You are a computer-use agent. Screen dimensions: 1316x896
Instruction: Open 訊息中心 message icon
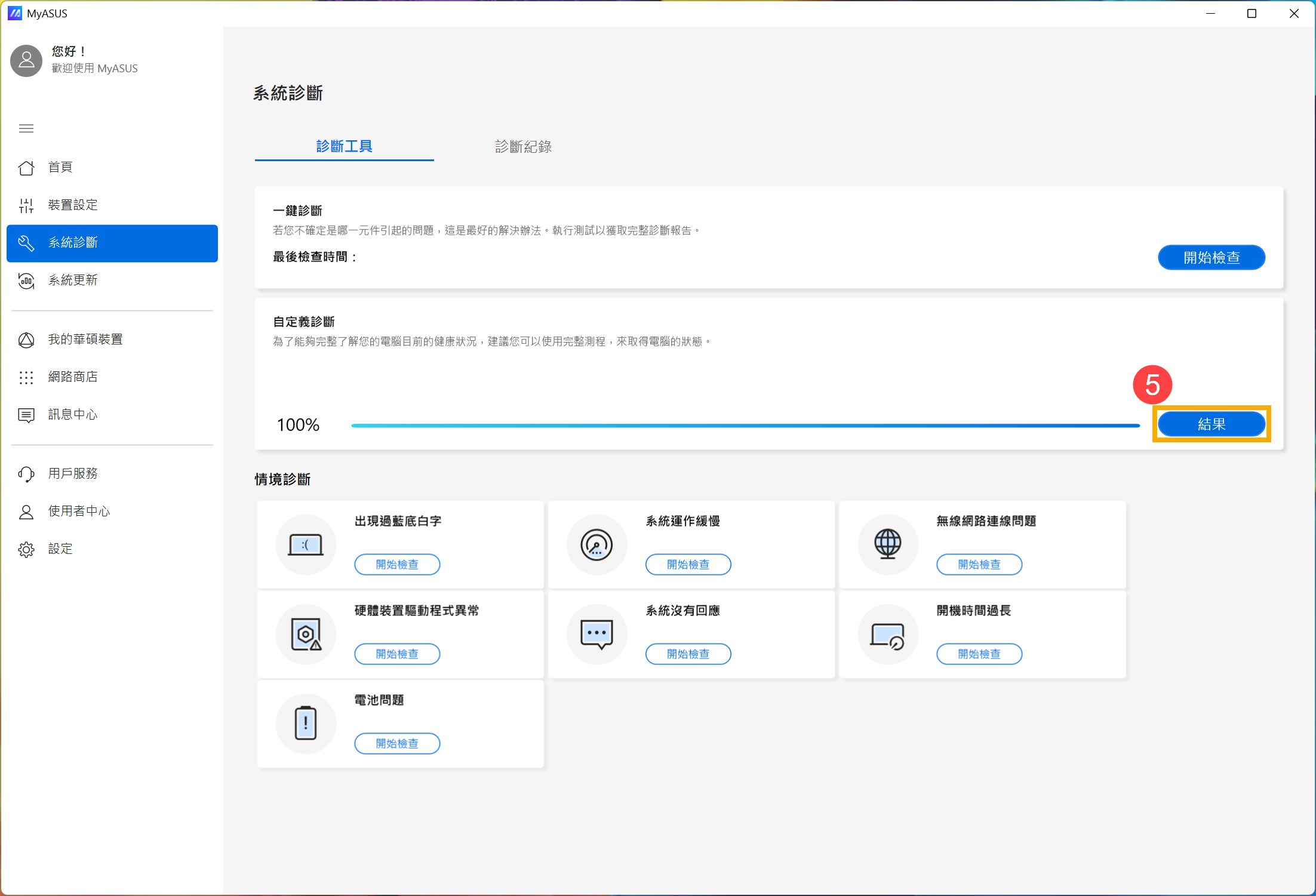click(x=26, y=415)
